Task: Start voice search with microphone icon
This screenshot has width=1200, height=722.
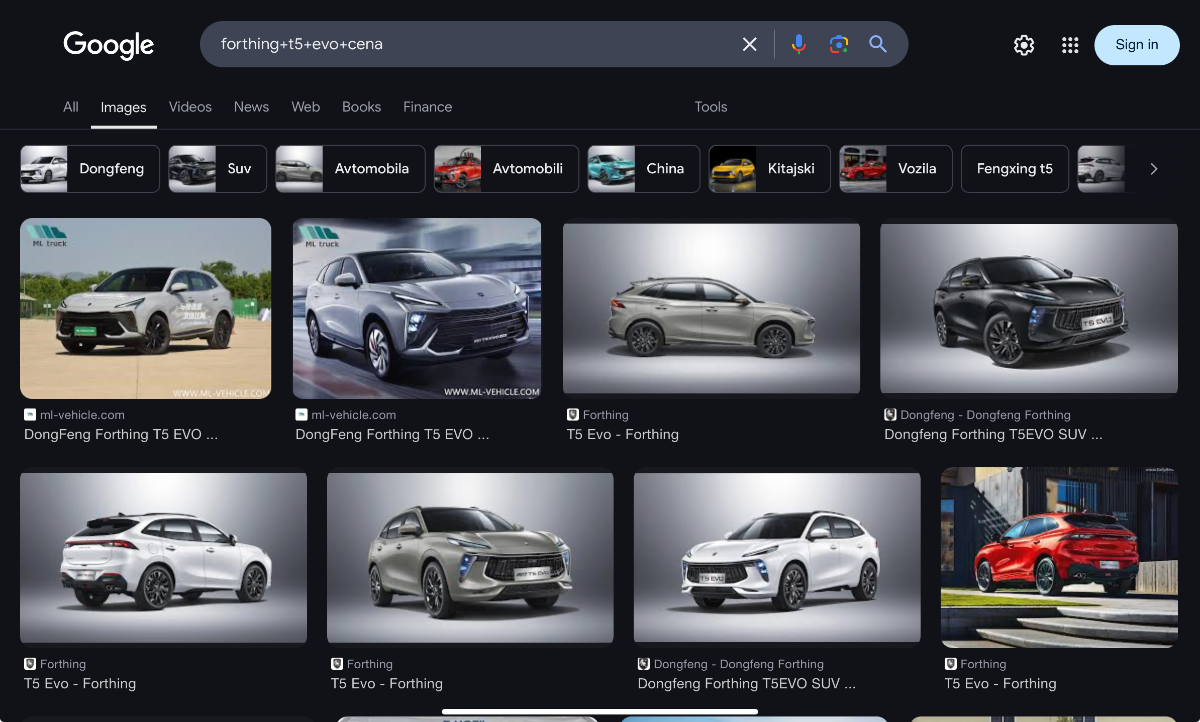Action: click(x=798, y=44)
